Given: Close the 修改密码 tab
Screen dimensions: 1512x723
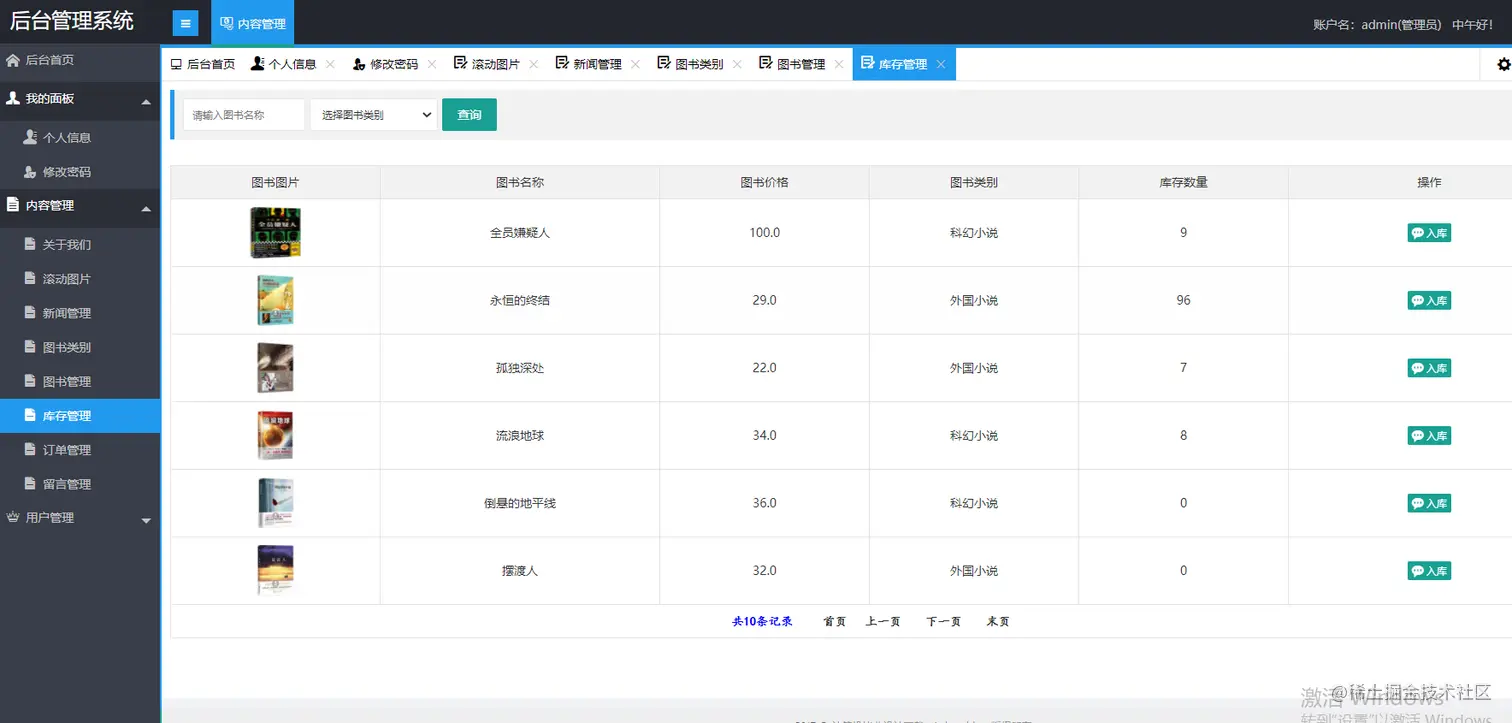Looking at the screenshot, I should [x=432, y=64].
